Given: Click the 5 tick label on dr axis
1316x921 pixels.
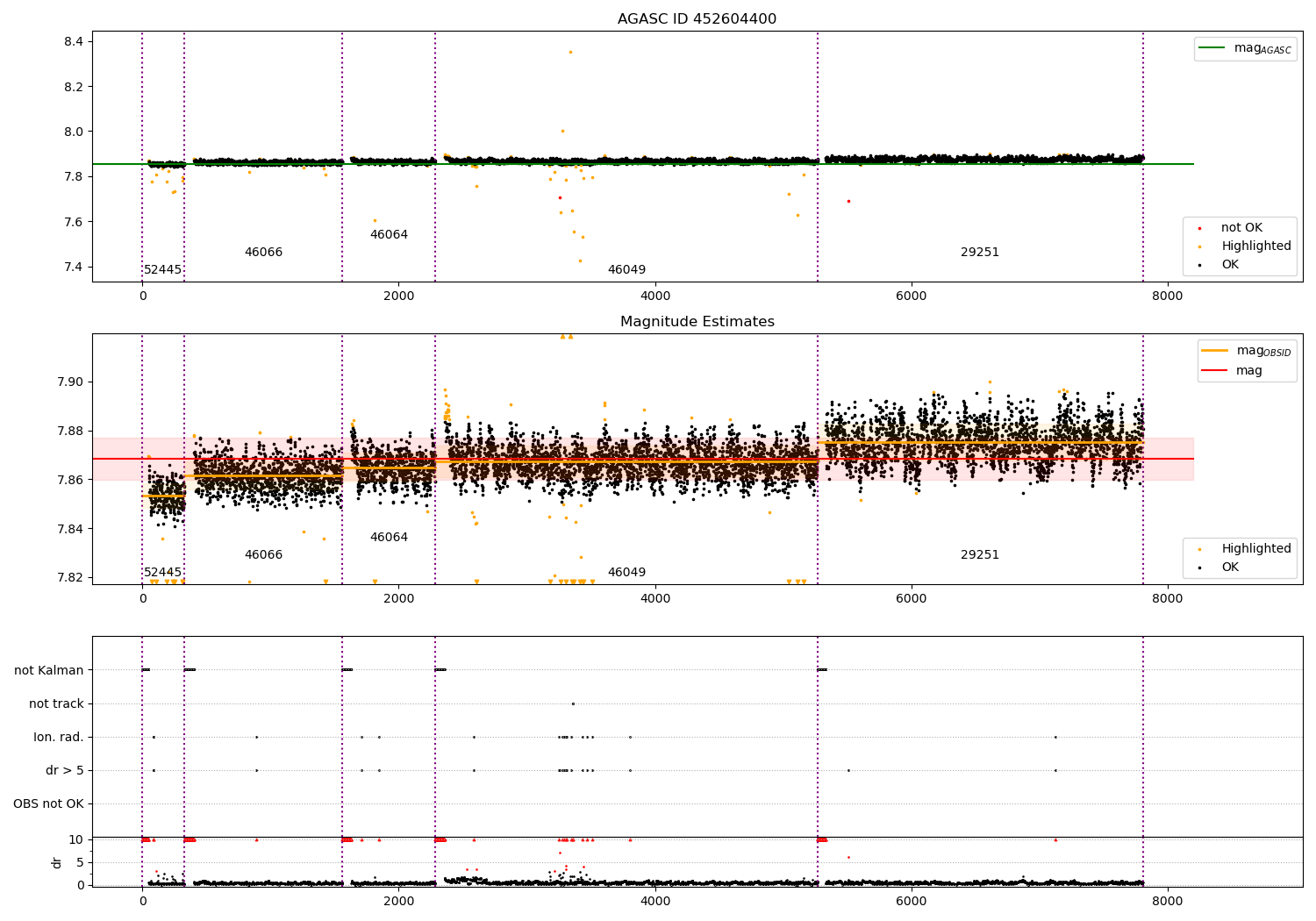Looking at the screenshot, I should pos(80,863).
